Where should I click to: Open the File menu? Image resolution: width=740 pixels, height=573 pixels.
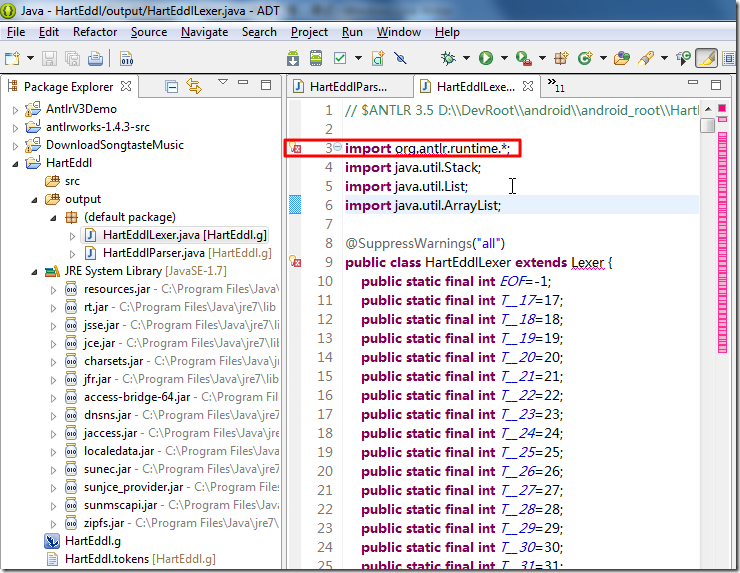(16, 32)
